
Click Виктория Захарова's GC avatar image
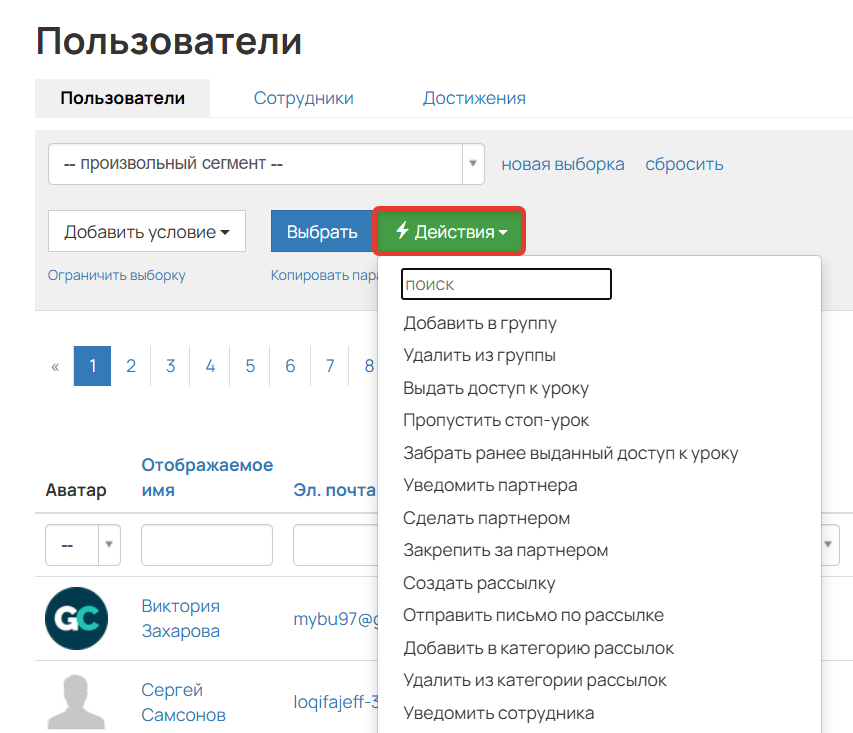[77, 618]
